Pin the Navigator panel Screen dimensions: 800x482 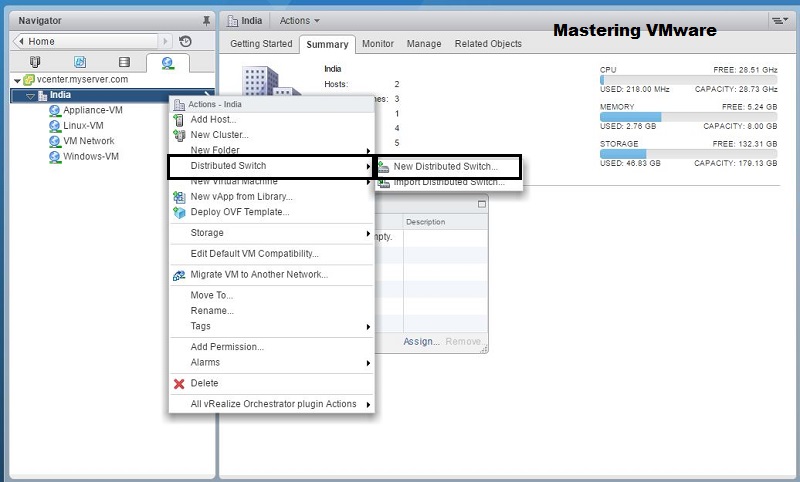pos(206,21)
